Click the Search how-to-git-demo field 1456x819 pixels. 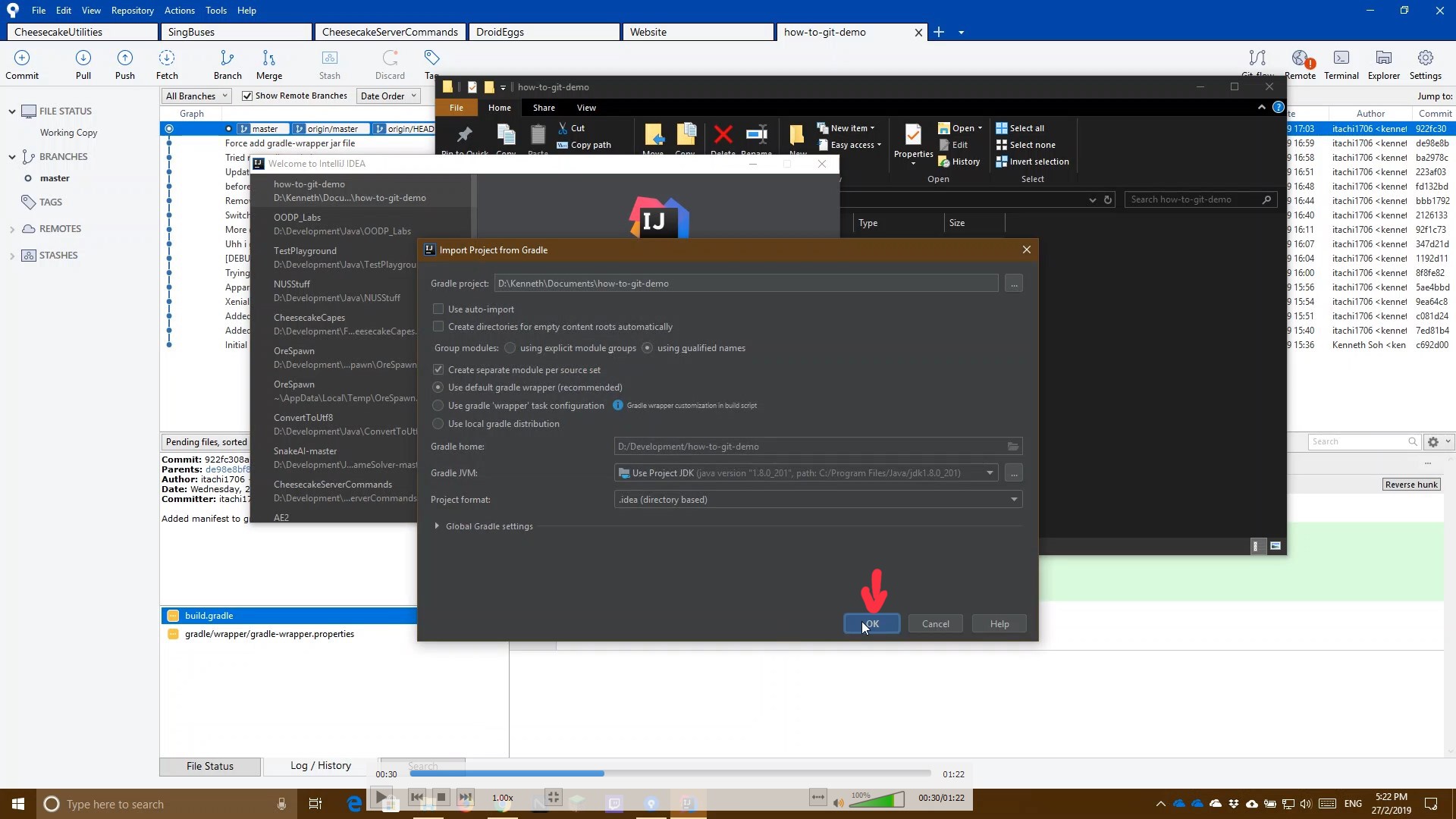(x=1200, y=199)
